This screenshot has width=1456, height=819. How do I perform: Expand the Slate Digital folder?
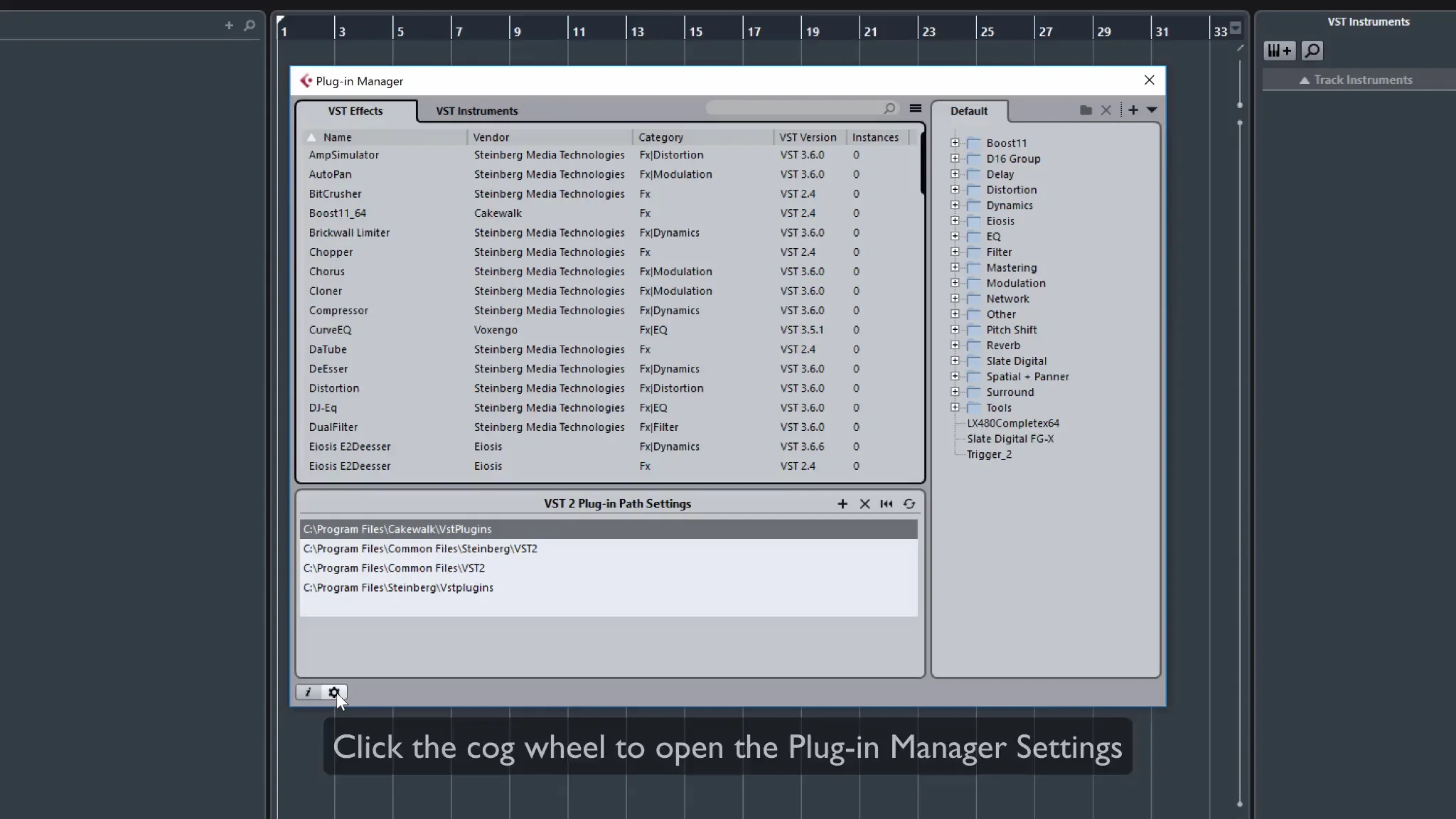pyautogui.click(x=955, y=360)
